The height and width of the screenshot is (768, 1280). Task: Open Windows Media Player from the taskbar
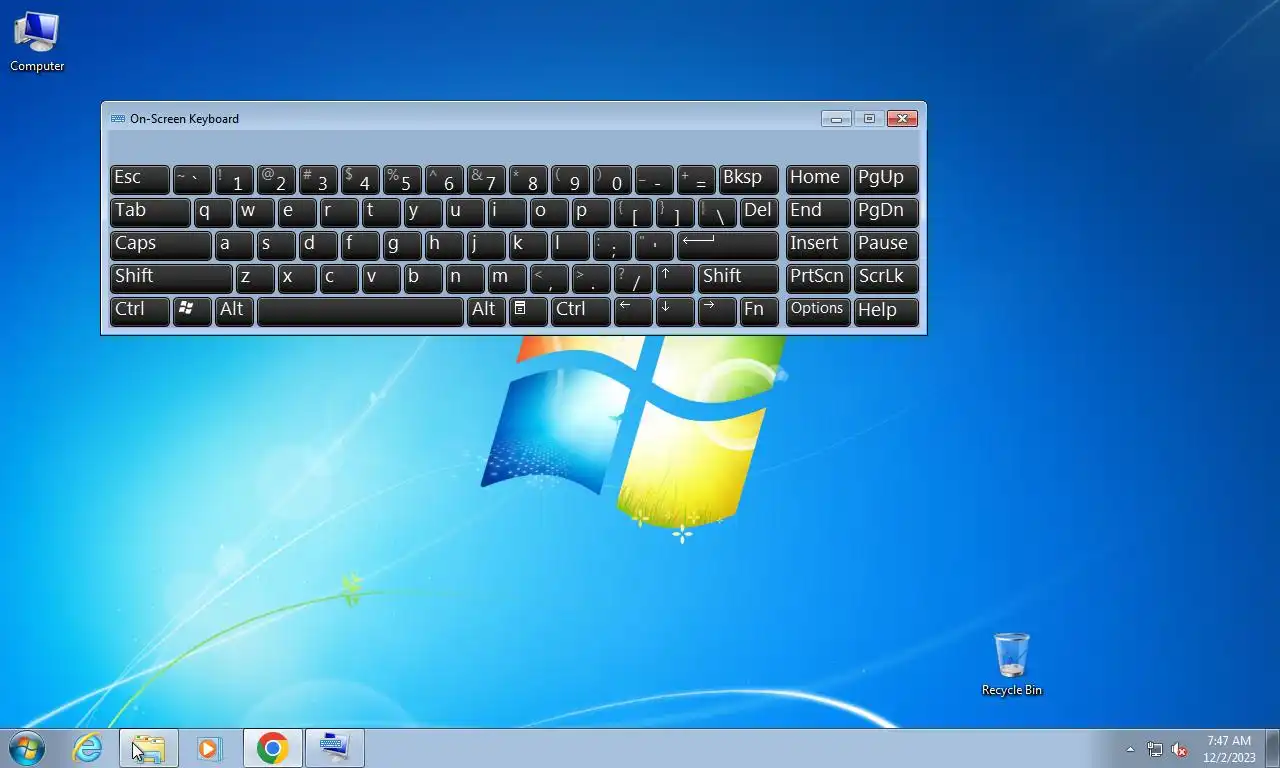click(209, 748)
